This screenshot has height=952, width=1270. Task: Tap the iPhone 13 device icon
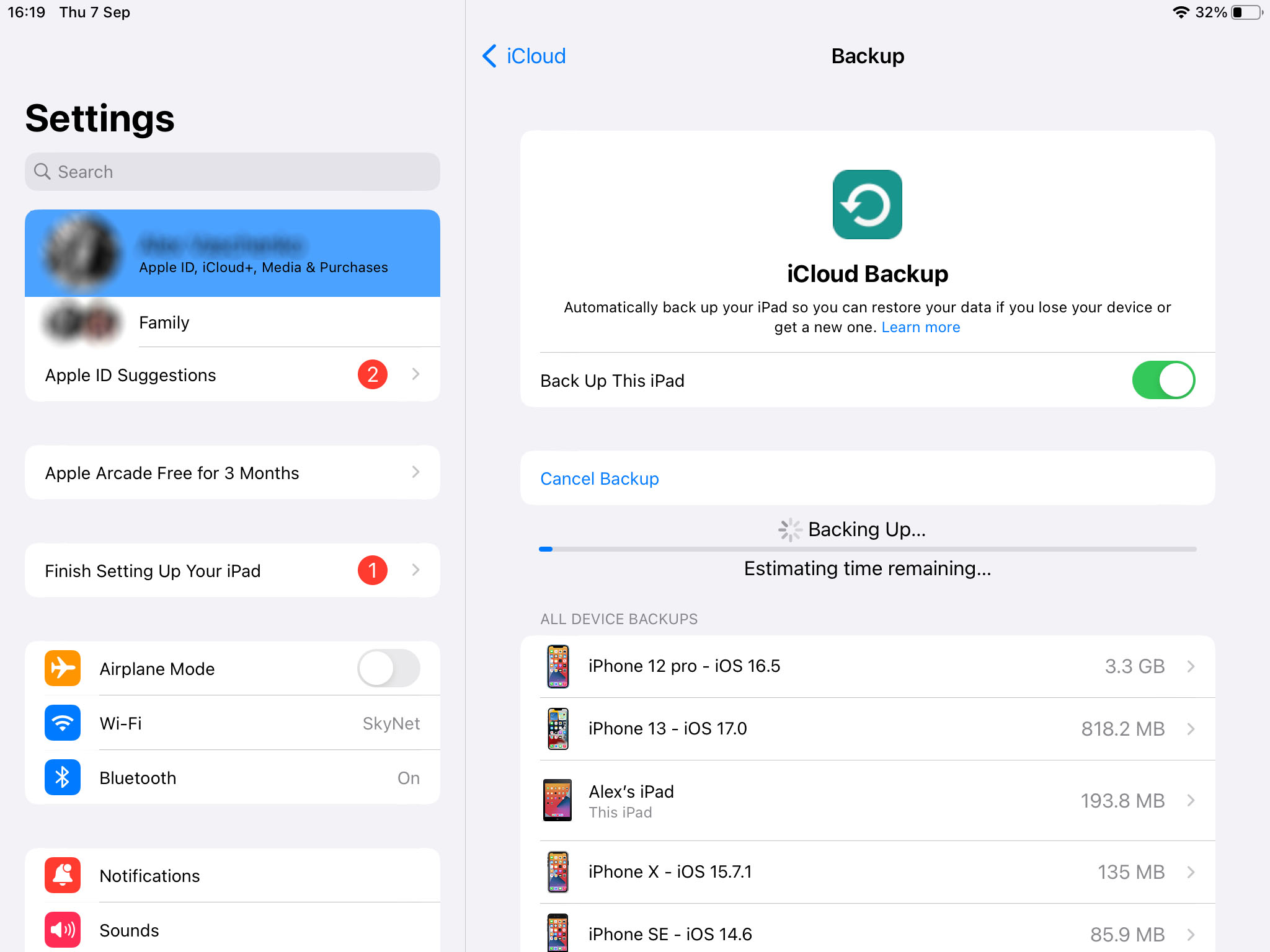(x=557, y=729)
